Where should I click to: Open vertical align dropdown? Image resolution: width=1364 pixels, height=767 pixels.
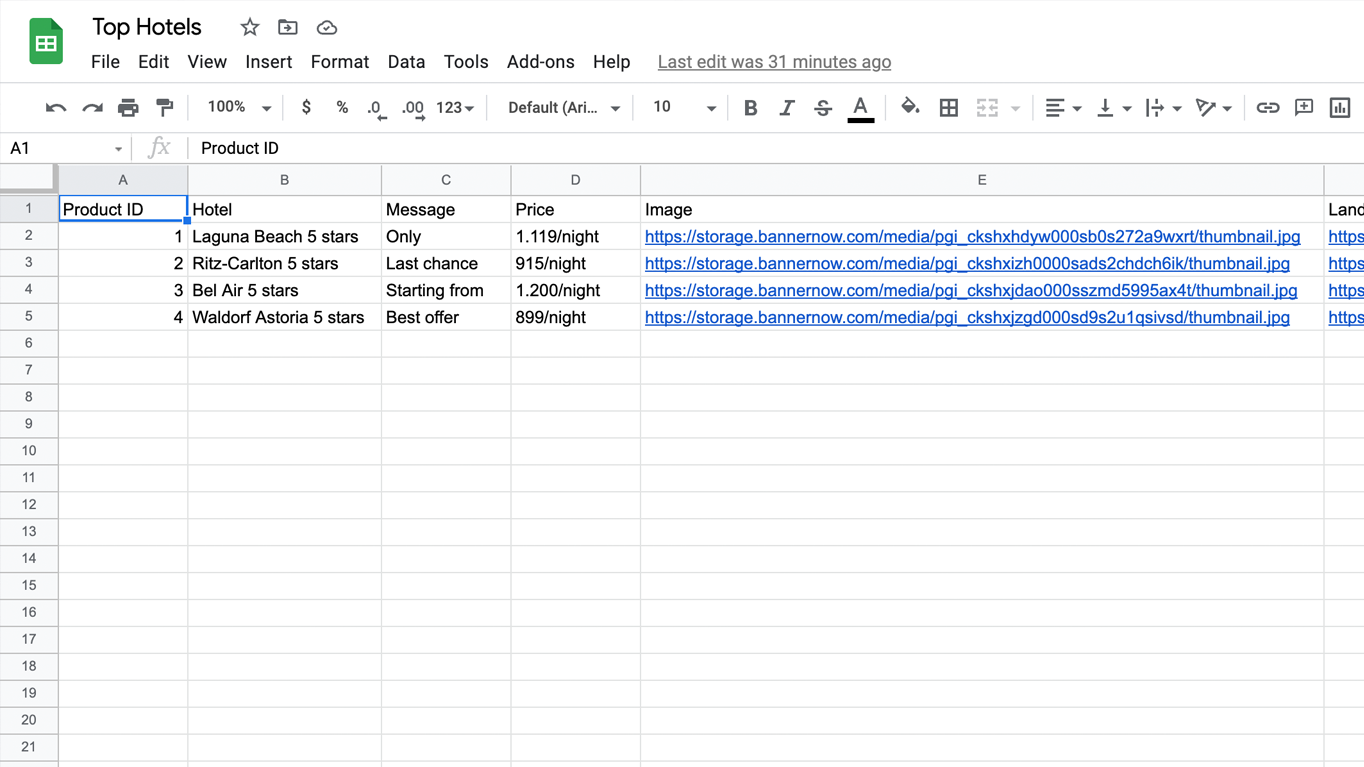[1113, 108]
